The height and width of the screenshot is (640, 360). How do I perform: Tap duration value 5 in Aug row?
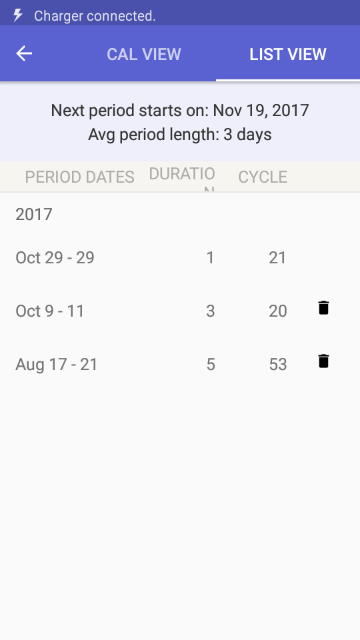pyautogui.click(x=210, y=364)
